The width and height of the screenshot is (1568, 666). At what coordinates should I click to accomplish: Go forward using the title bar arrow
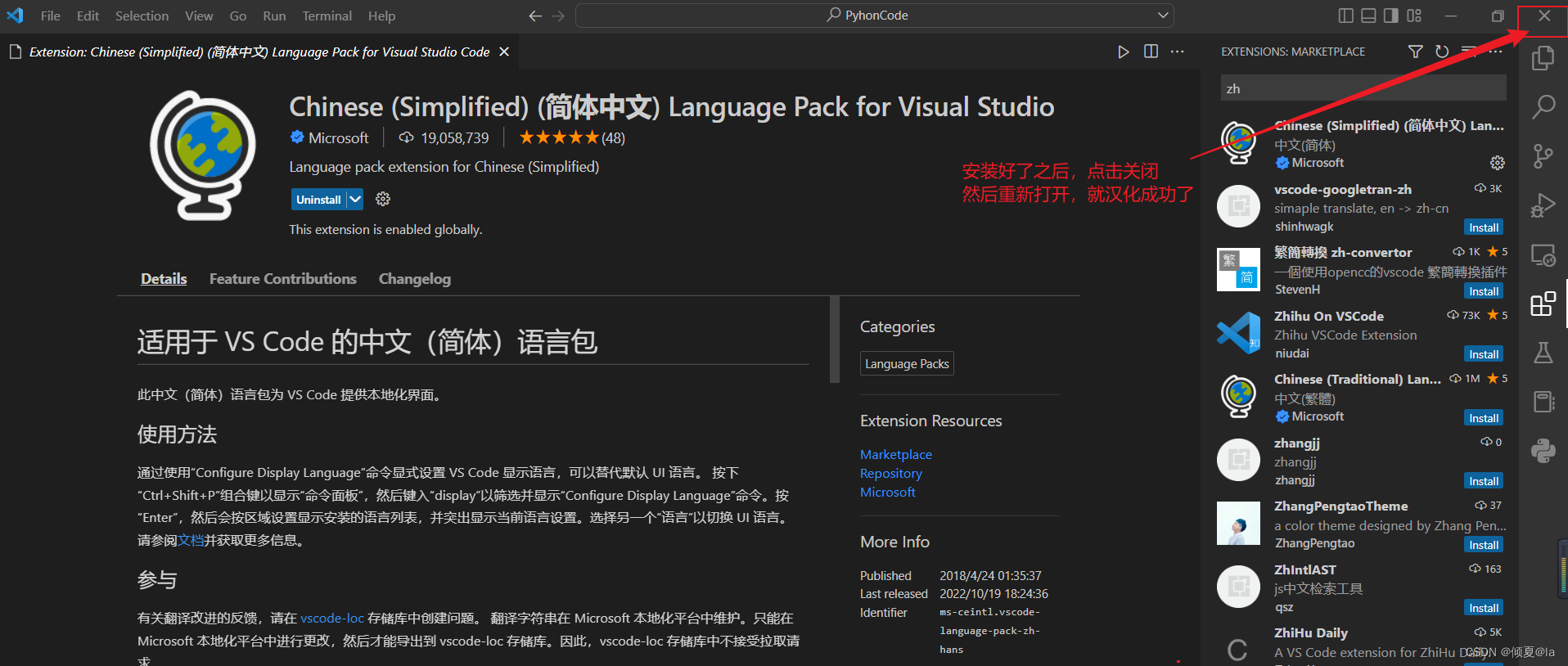558,16
